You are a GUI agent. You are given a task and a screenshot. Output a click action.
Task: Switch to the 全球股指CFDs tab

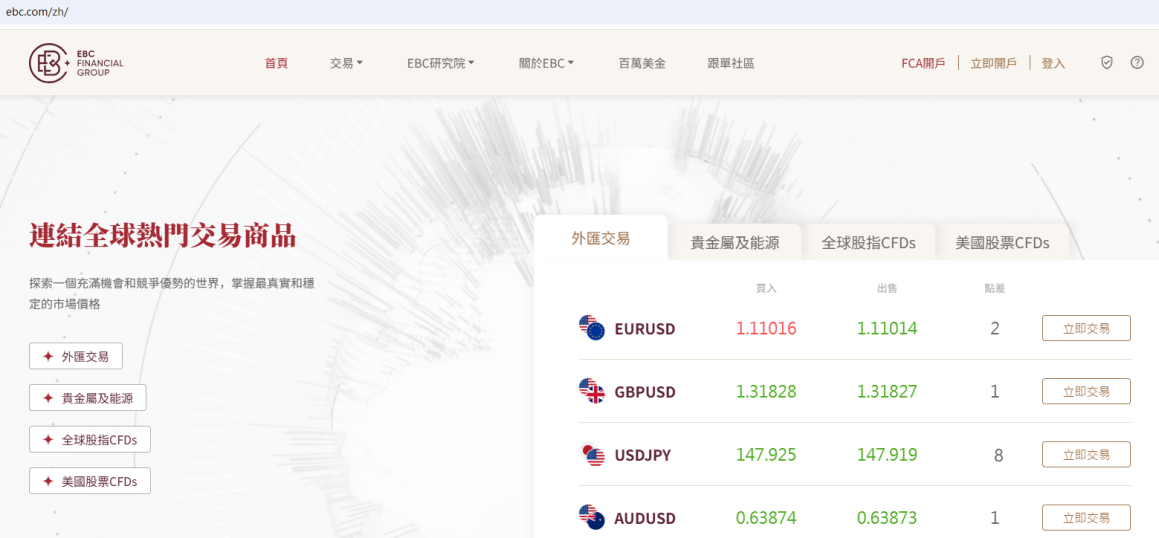pyautogui.click(x=869, y=242)
